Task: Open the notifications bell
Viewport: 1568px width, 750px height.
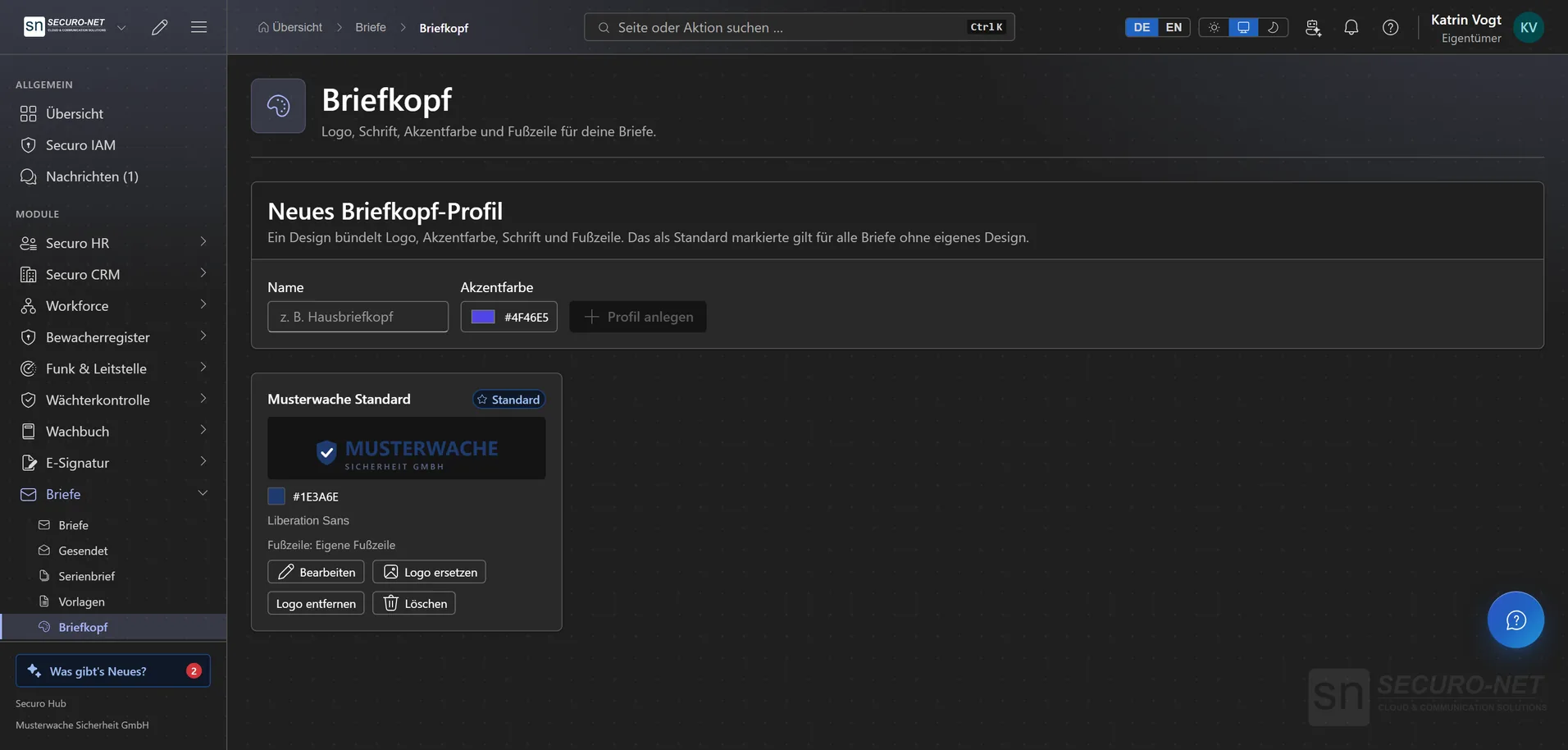Action: [1351, 27]
